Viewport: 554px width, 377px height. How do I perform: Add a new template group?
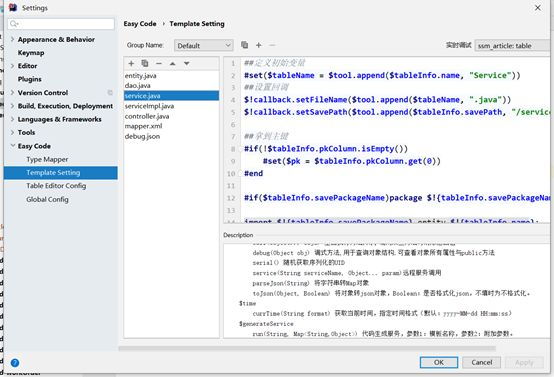point(259,45)
